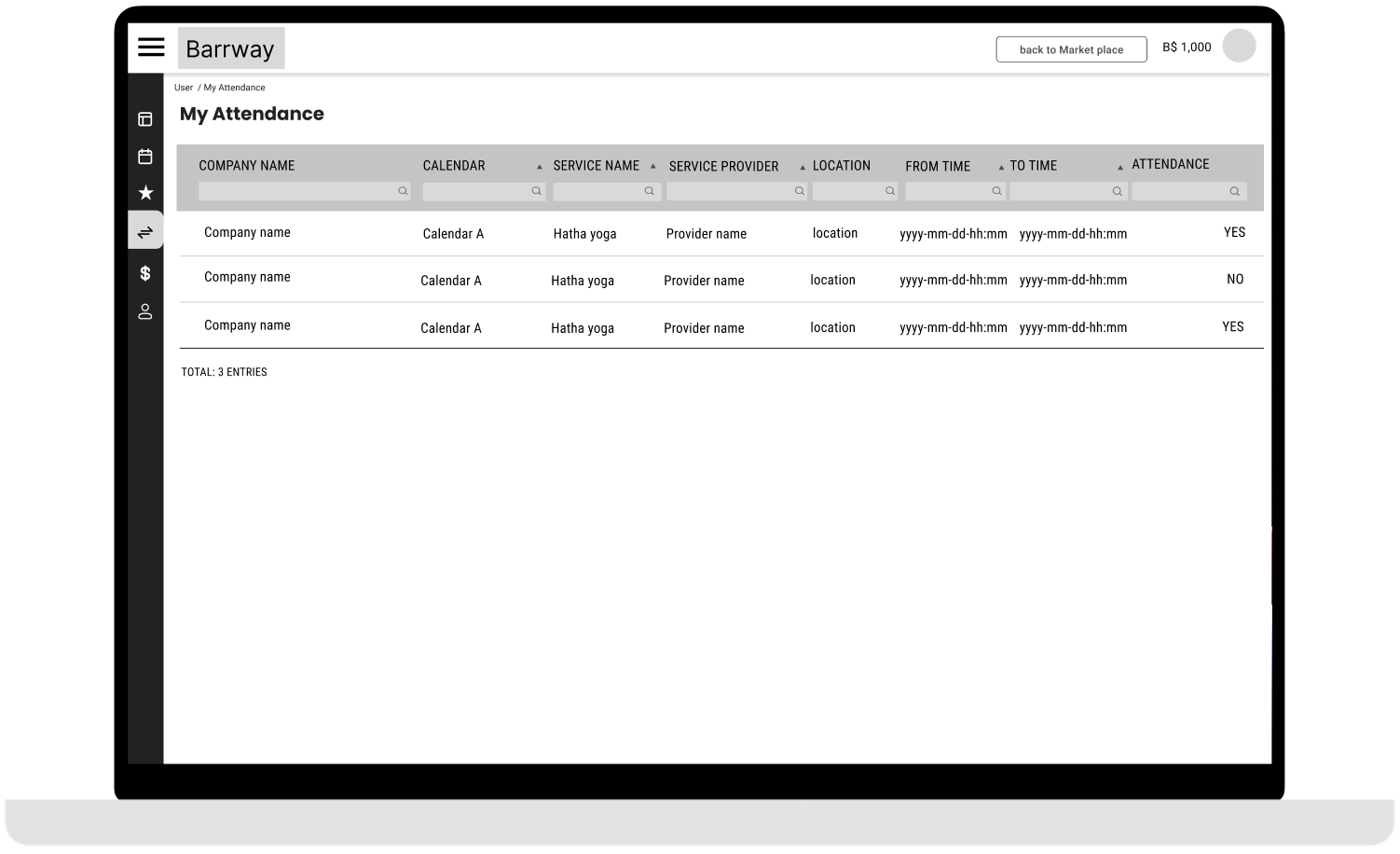Sort using arrow right of Service Provider header
Viewport: 1400px width, 854px height.
pyautogui.click(x=802, y=168)
